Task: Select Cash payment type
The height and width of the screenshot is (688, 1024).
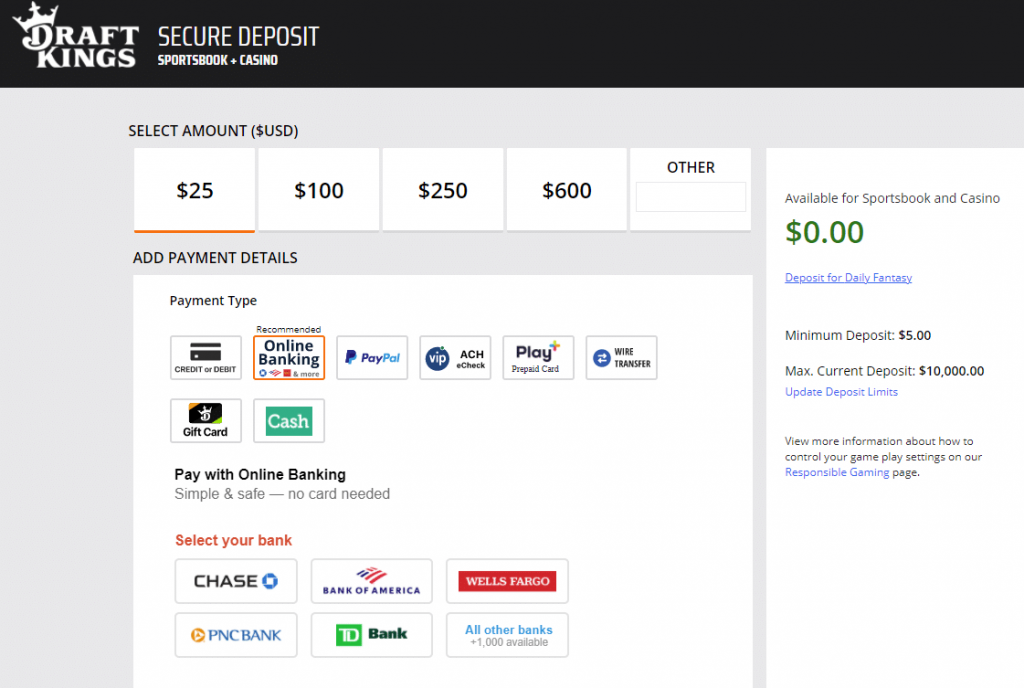Action: pos(289,421)
